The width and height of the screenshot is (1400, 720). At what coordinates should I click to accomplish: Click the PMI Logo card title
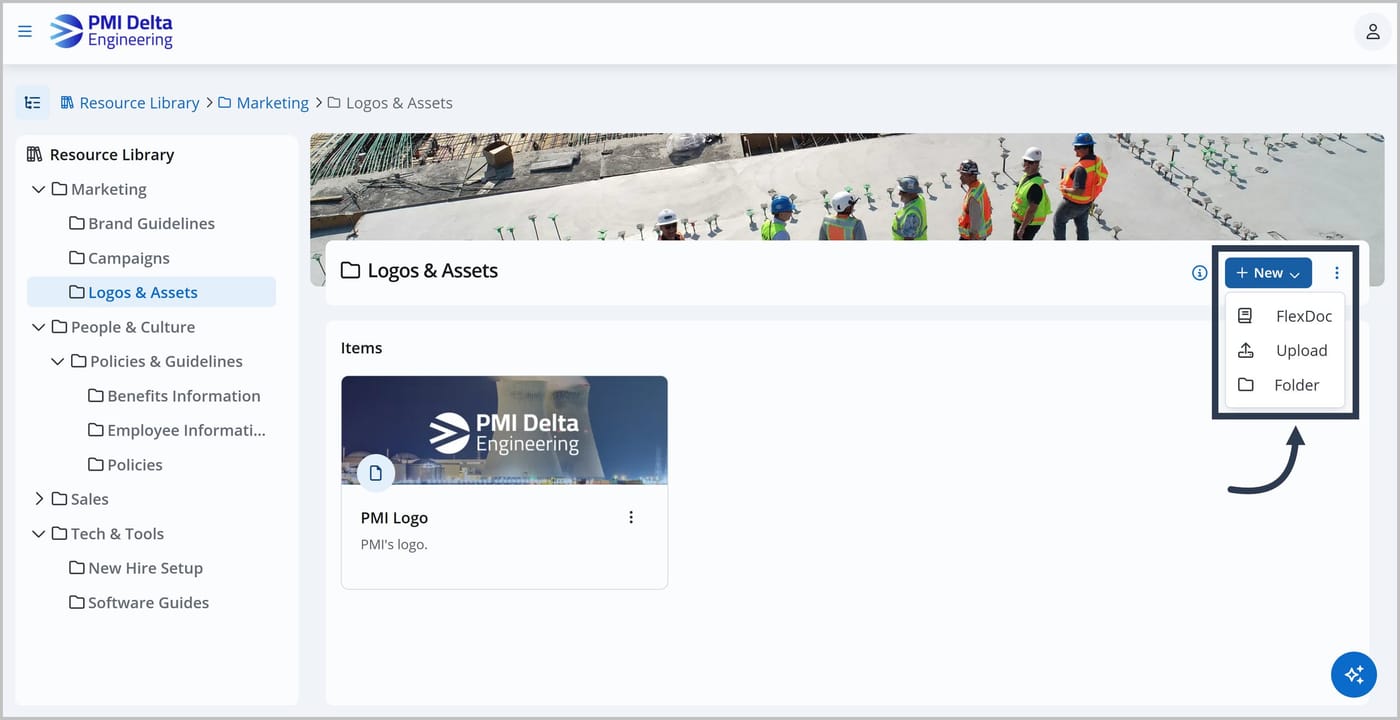[394, 518]
